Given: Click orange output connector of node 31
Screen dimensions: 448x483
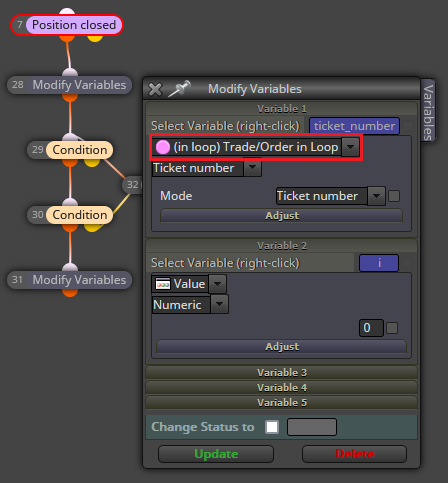Looking at the screenshot, I should pyautogui.click(x=70, y=293).
